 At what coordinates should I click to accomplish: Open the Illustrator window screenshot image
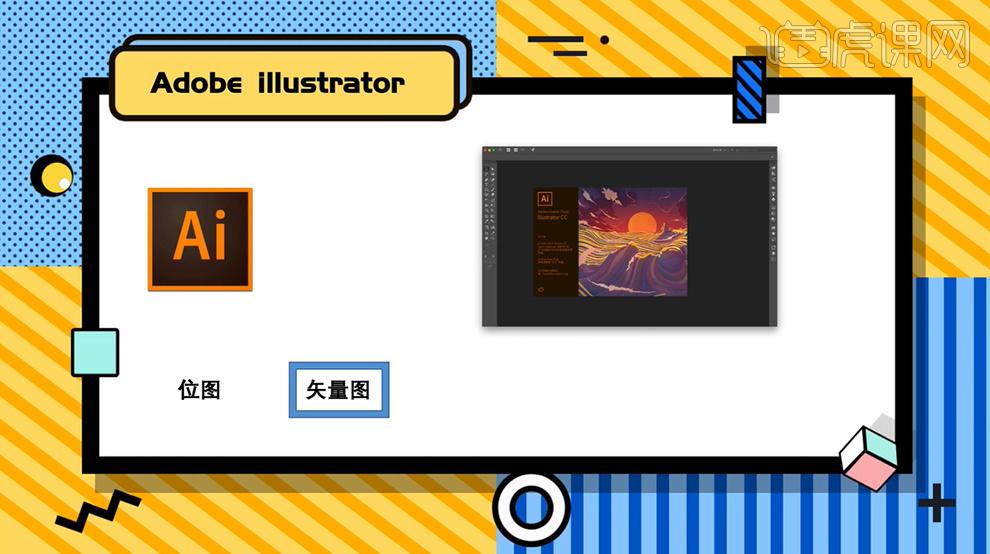(x=629, y=237)
